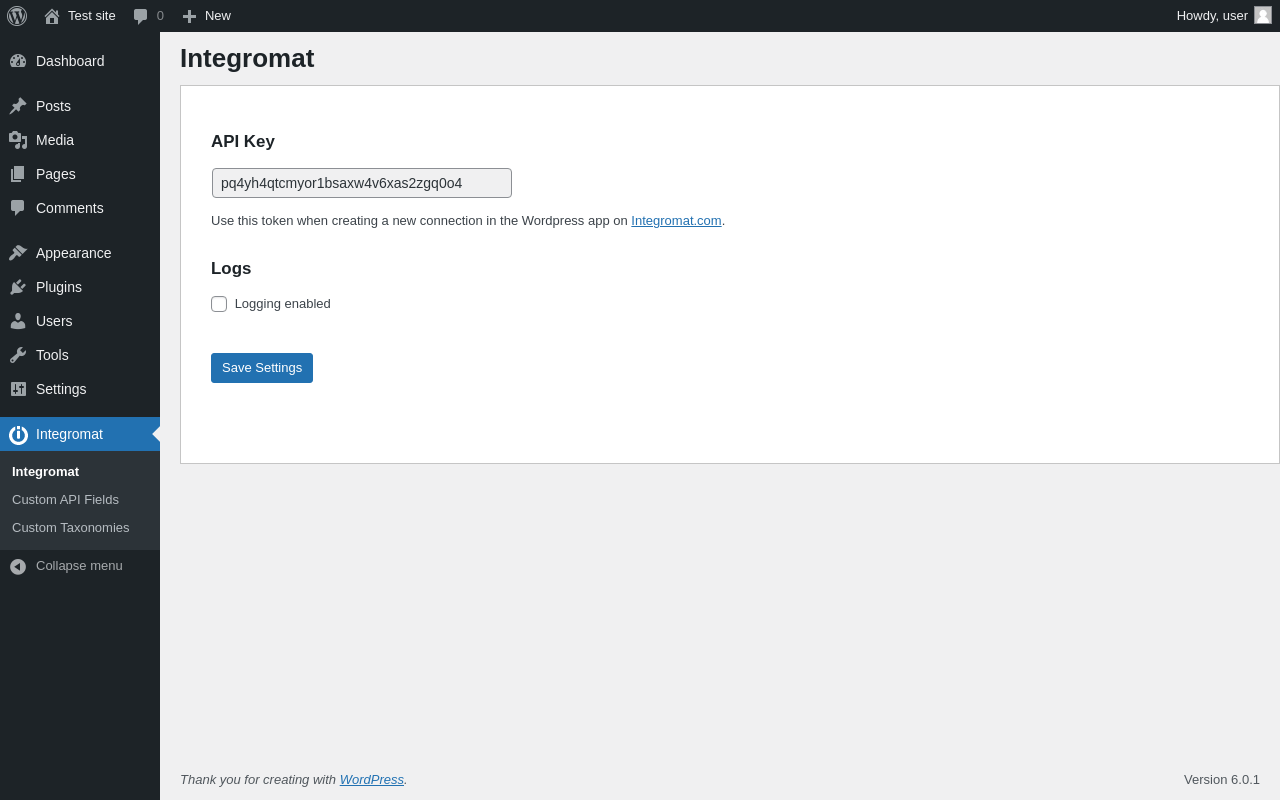Open the WordPress footer link

372,780
